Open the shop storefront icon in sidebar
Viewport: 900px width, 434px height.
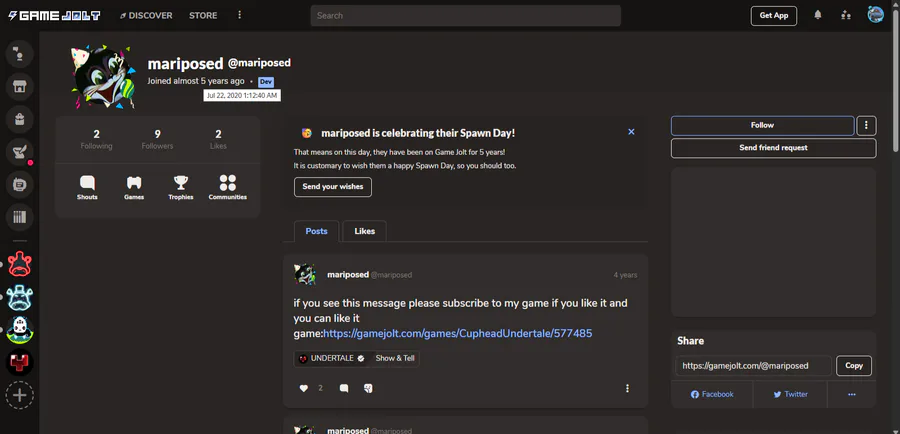tap(20, 87)
